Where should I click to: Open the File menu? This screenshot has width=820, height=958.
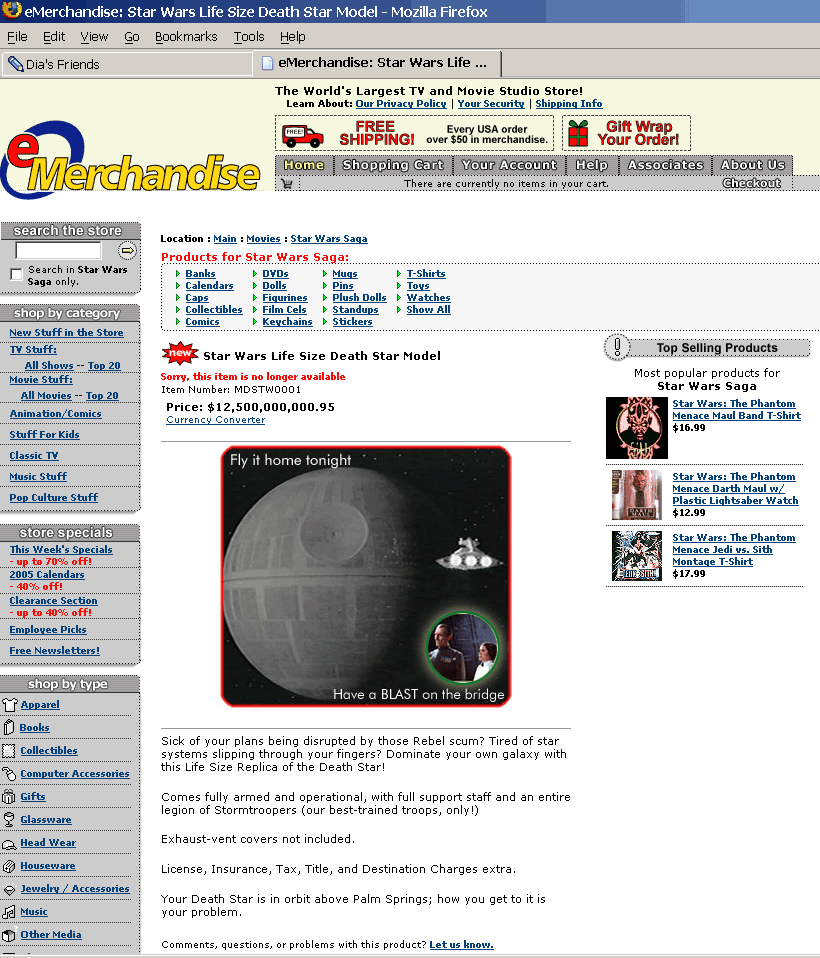[x=17, y=37]
